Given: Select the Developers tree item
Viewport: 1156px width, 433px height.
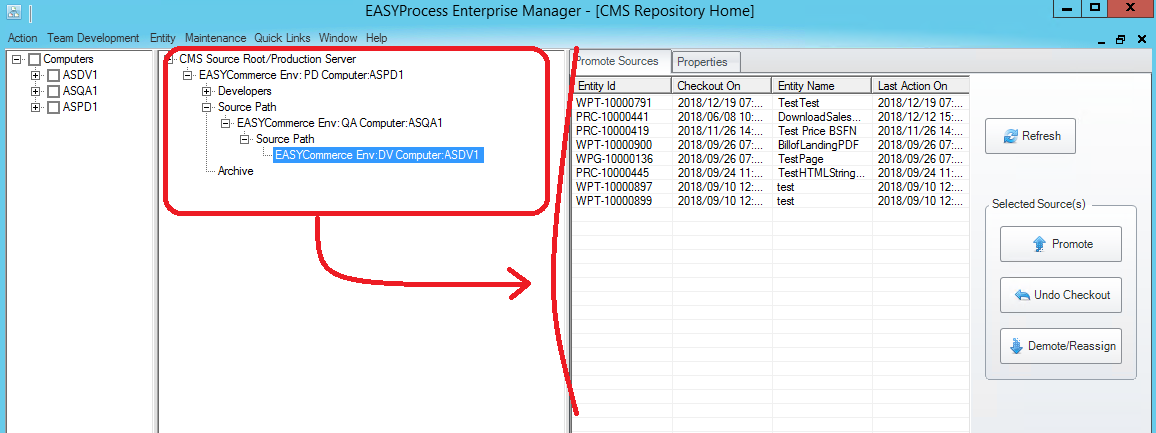Looking at the screenshot, I should [245, 91].
